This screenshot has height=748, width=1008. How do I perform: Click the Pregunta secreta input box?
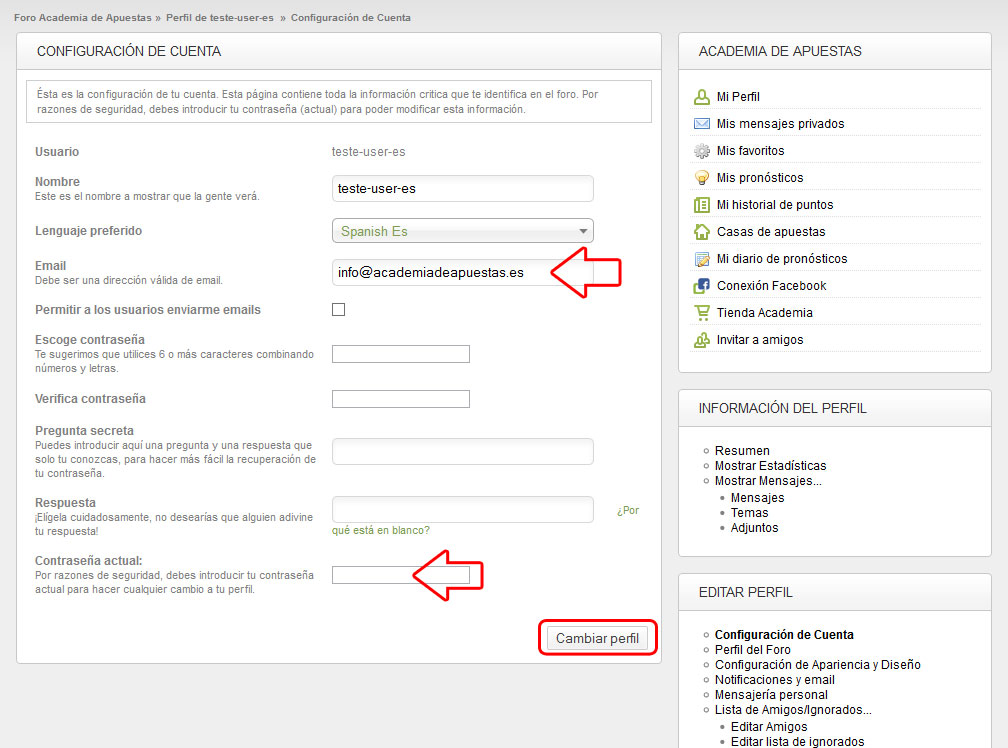[x=462, y=452]
